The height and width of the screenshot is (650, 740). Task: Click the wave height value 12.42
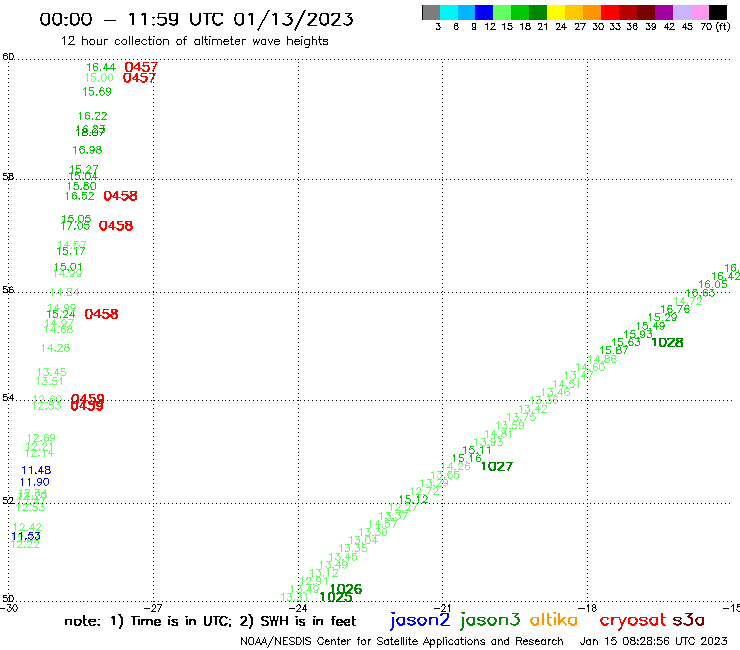pyautogui.click(x=27, y=527)
